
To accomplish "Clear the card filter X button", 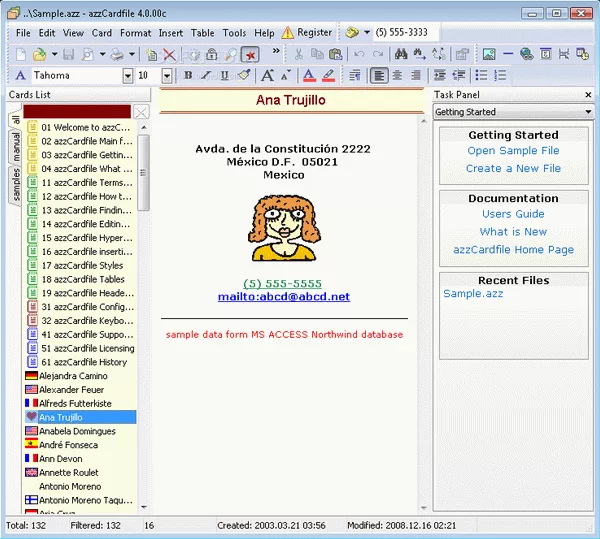I will coord(141,112).
